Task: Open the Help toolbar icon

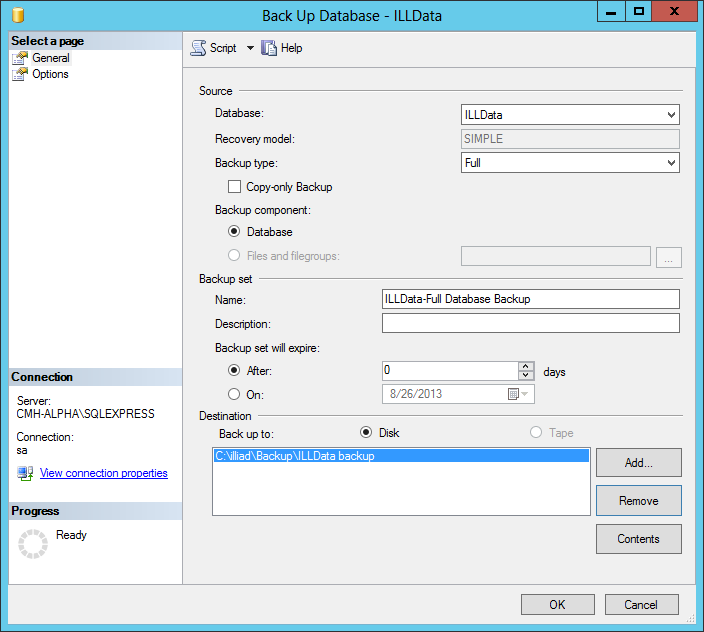Action: [268, 48]
